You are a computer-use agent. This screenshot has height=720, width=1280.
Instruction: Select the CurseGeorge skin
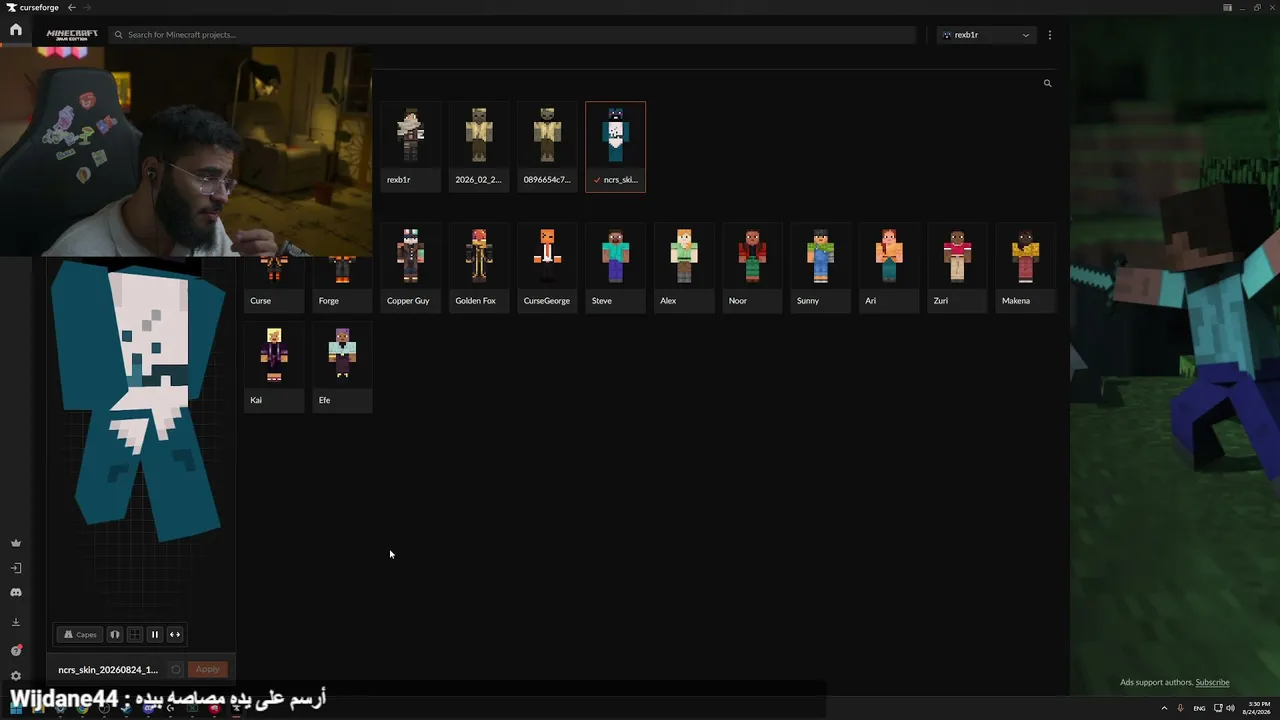click(547, 268)
